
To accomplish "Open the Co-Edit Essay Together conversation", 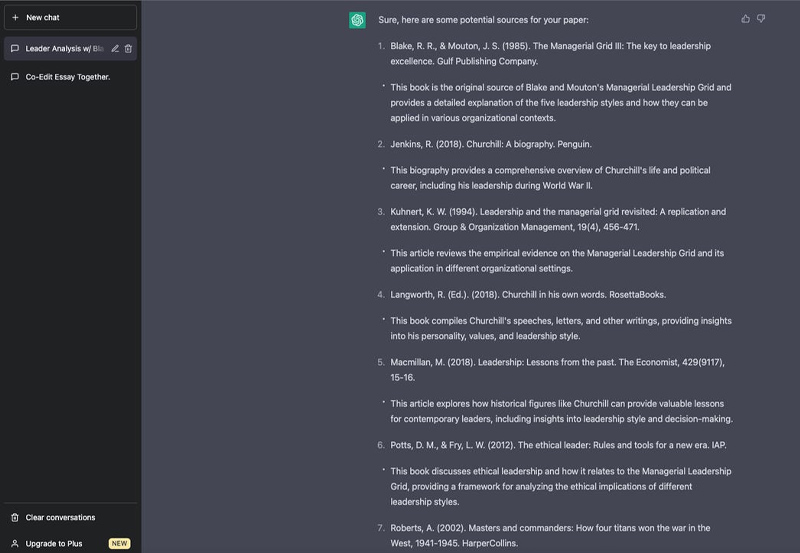I will tap(70, 77).
